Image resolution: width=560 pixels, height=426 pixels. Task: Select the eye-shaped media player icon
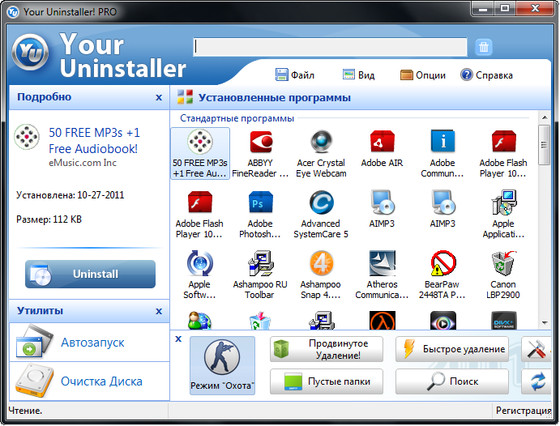tap(443, 320)
